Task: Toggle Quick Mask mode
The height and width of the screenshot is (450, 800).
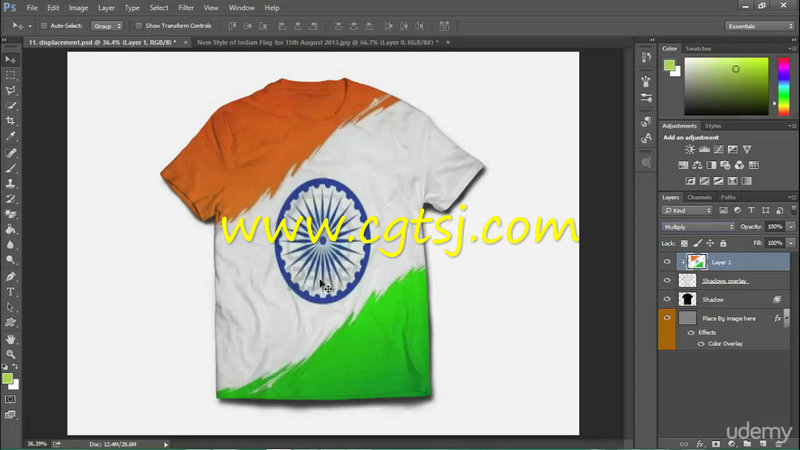Action: tap(10, 399)
